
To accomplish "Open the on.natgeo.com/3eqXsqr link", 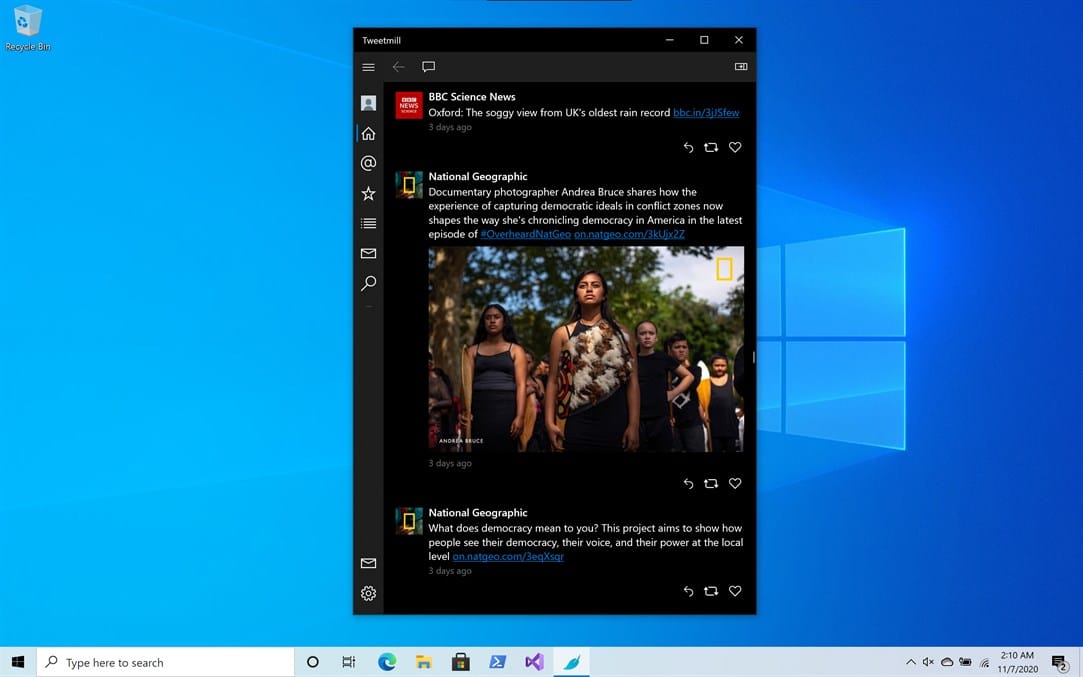I will point(508,556).
